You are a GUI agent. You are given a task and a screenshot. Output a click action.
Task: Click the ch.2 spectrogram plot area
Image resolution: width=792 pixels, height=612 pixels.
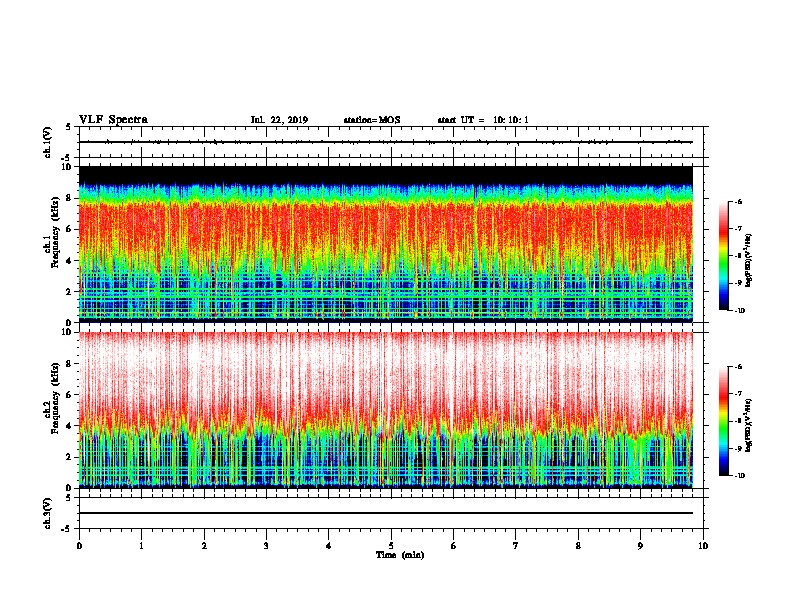386,410
